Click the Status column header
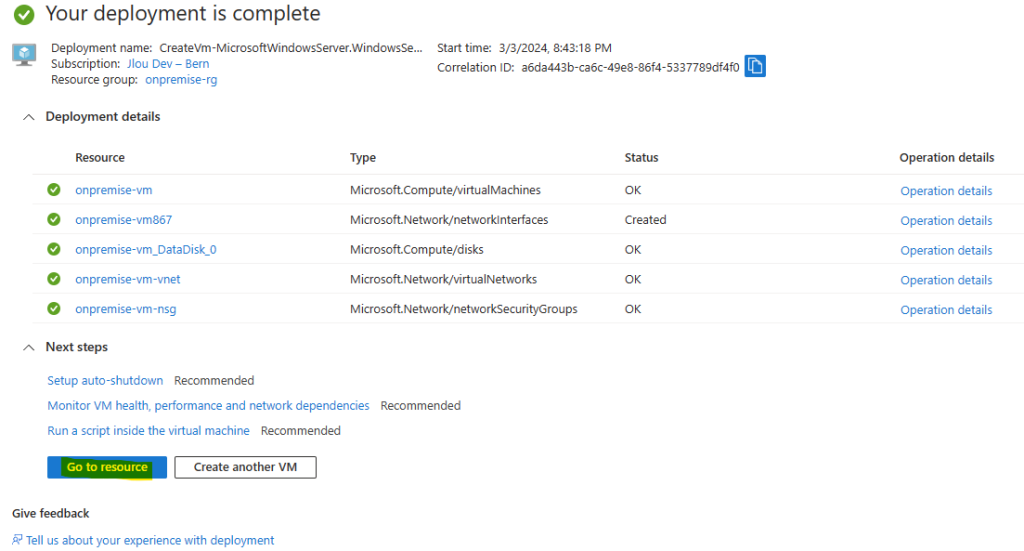 (641, 157)
